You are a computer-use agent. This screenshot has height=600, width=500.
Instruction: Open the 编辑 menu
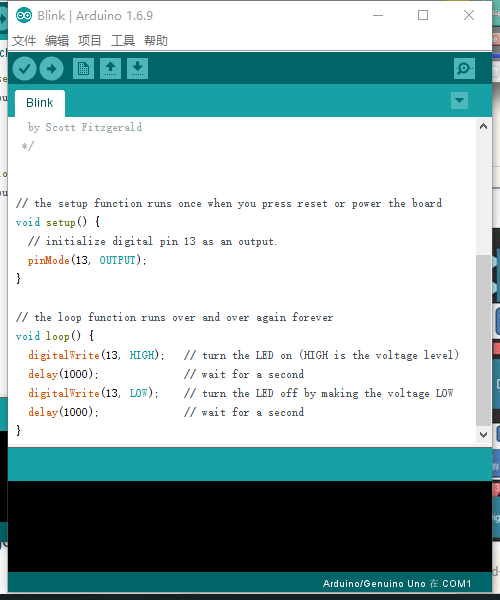57,40
